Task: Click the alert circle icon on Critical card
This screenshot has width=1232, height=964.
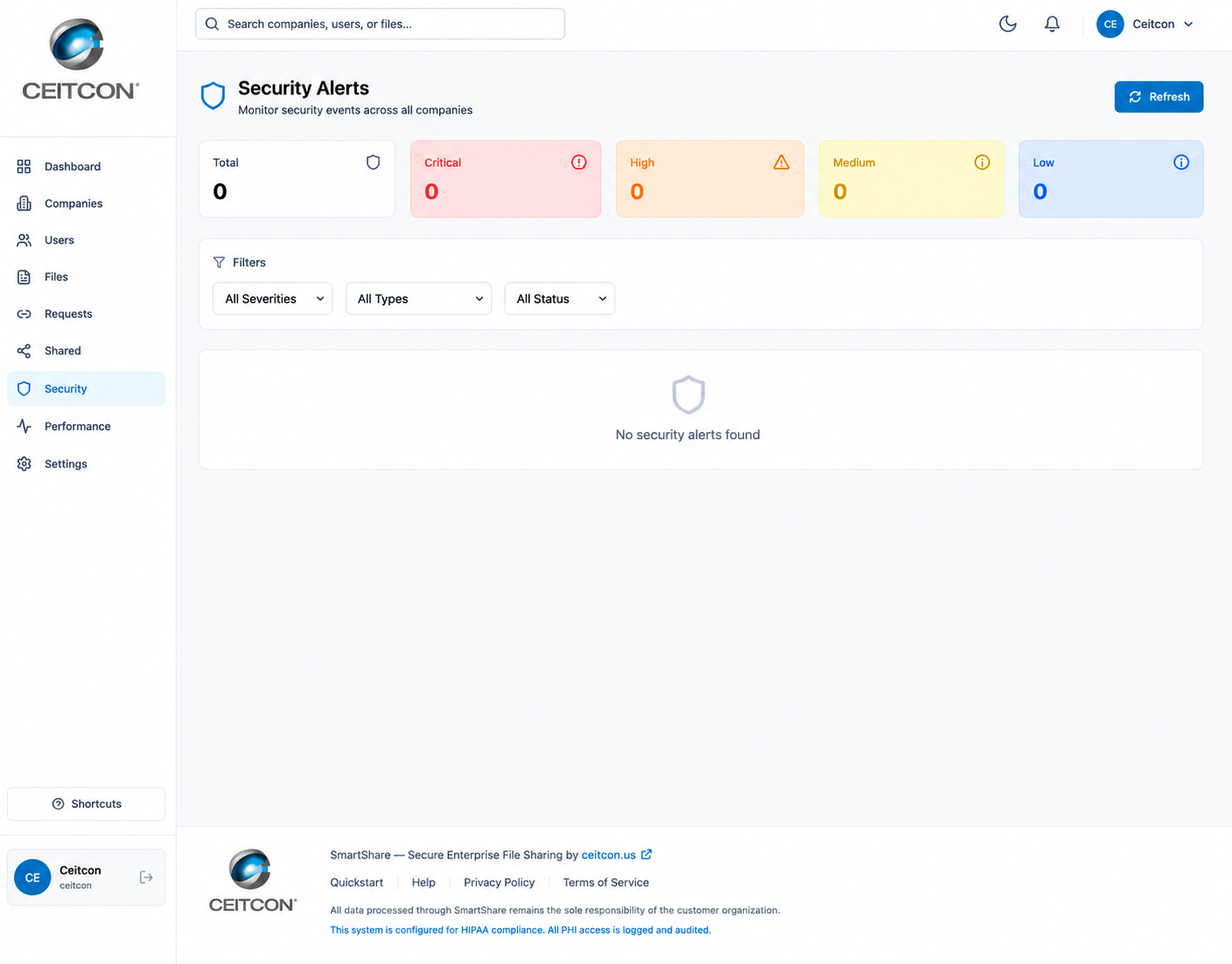Action: [x=579, y=162]
